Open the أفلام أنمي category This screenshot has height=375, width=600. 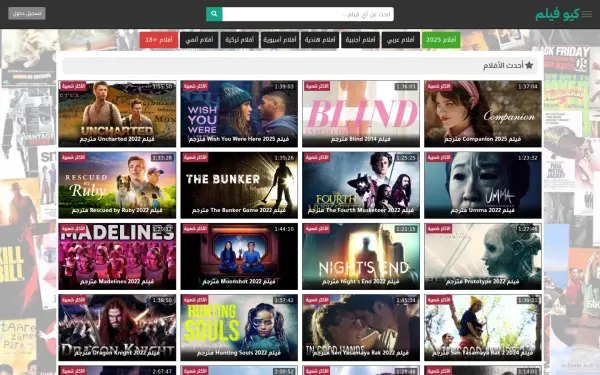tap(199, 40)
